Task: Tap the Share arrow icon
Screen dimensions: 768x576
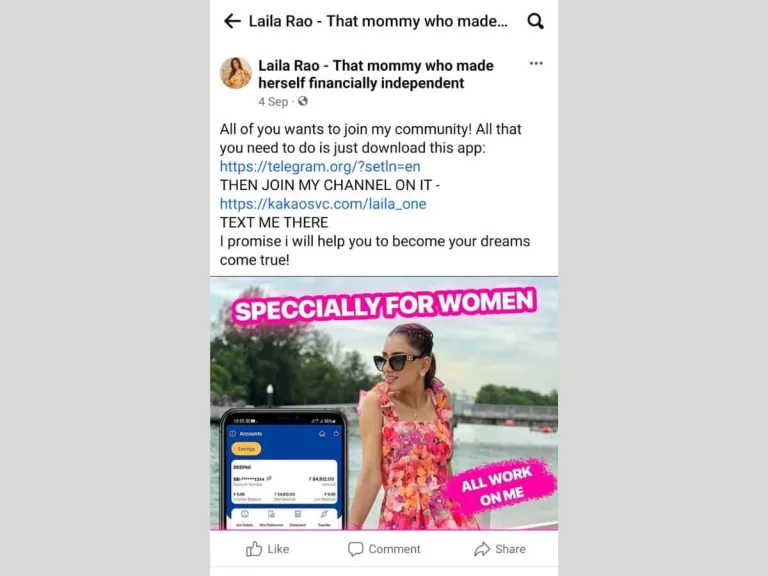Action: [x=482, y=549]
